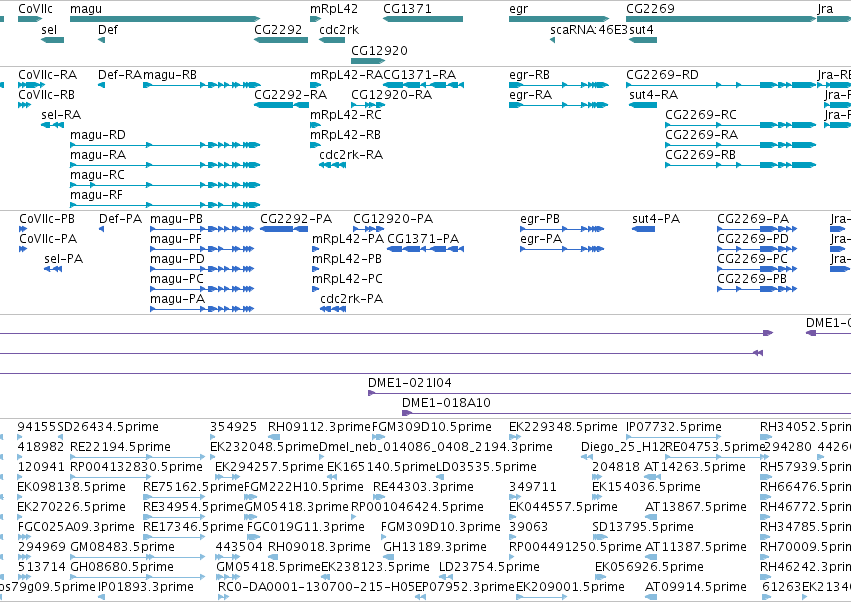Select the CG2269-RC transcript
Viewport: 851px width, 602px height.
(740, 125)
